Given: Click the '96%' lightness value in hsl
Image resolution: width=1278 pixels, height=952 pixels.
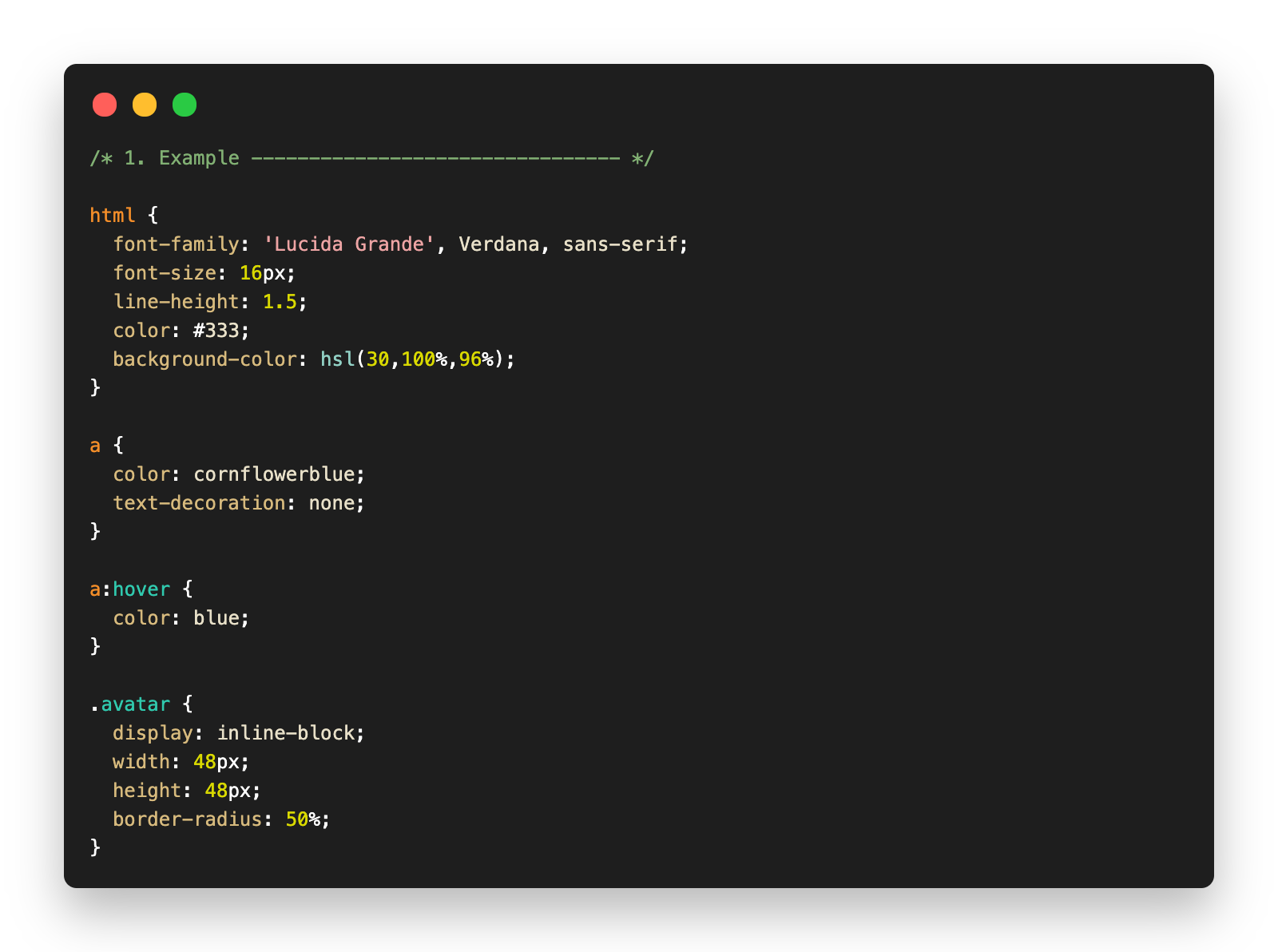Looking at the screenshot, I should coord(476,359).
